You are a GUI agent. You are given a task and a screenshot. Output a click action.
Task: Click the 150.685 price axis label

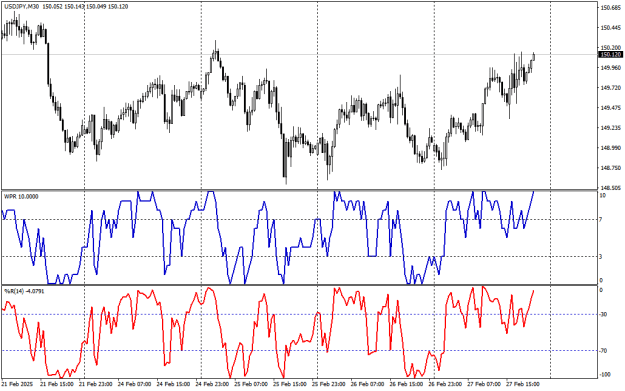coord(611,8)
